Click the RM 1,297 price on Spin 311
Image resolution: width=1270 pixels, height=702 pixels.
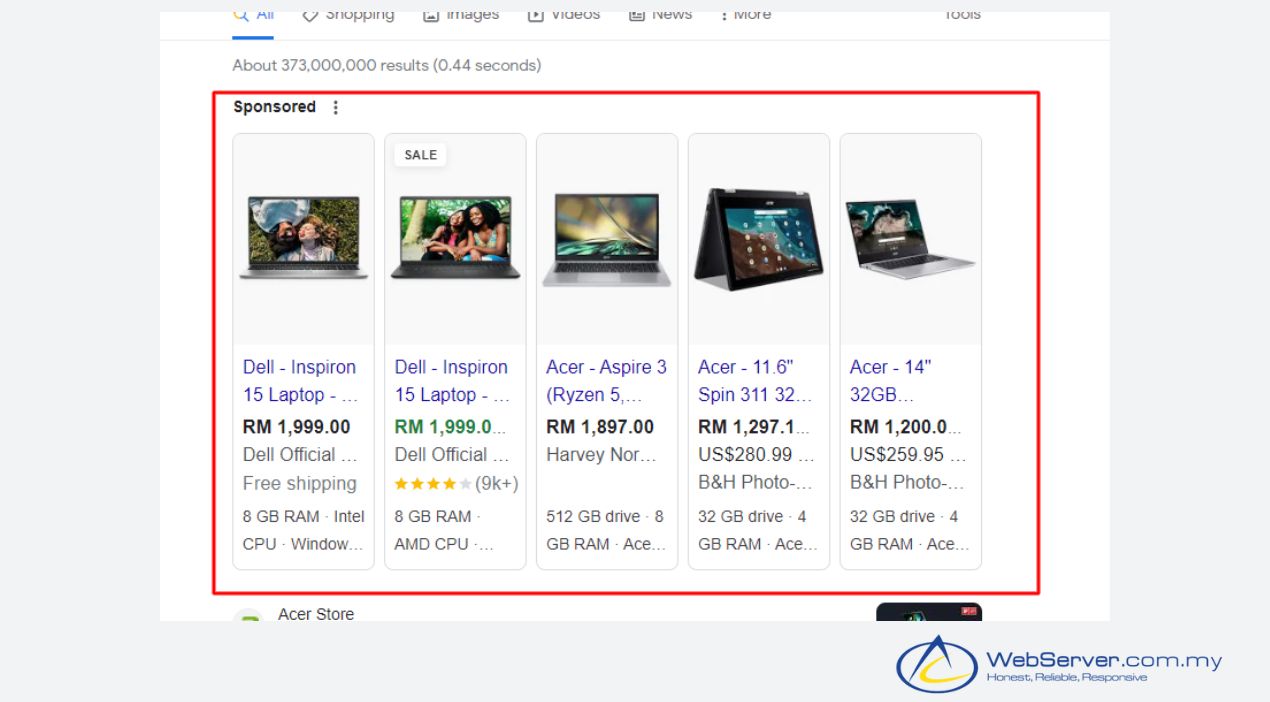pos(754,427)
